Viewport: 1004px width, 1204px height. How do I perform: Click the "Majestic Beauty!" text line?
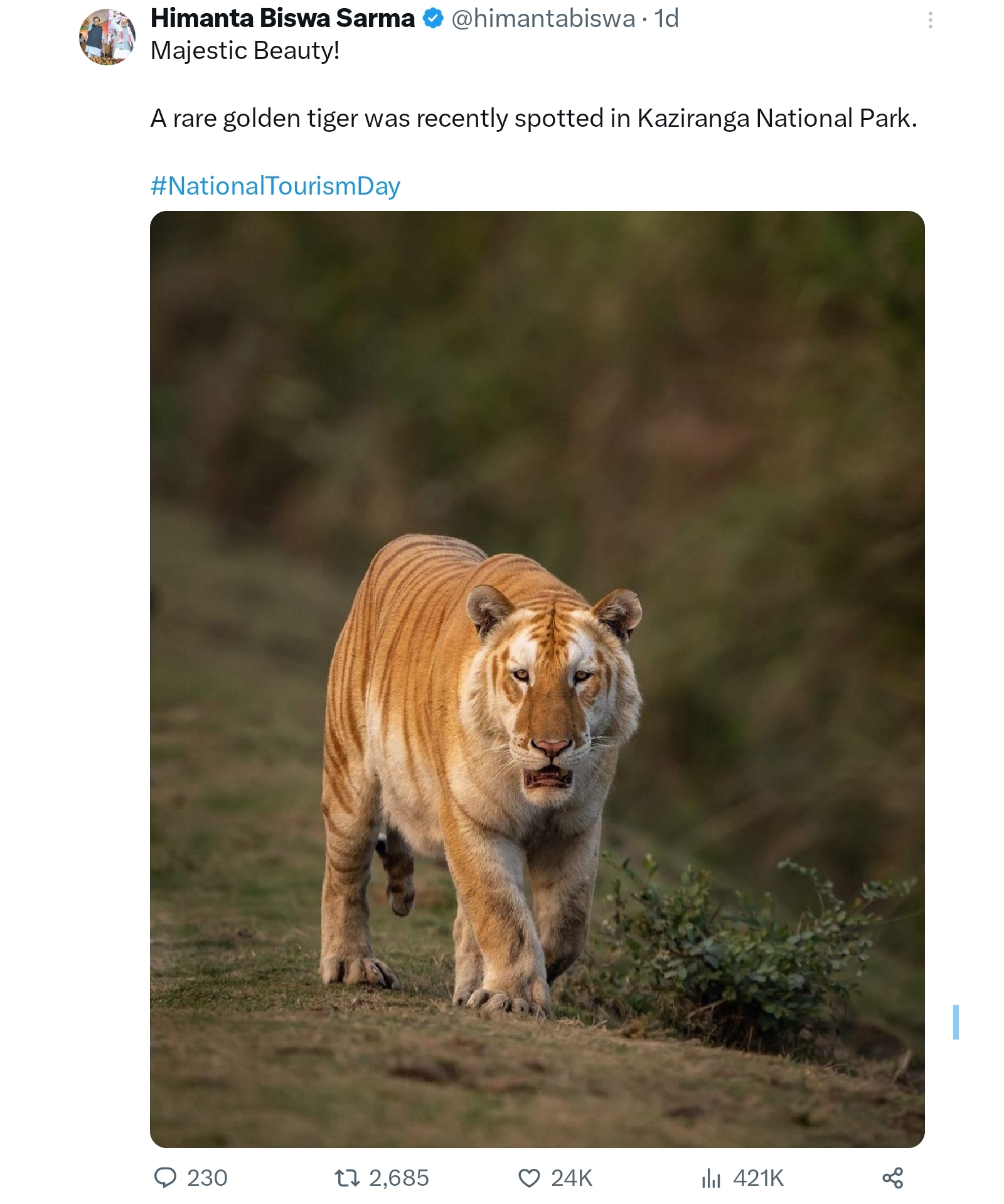point(245,51)
